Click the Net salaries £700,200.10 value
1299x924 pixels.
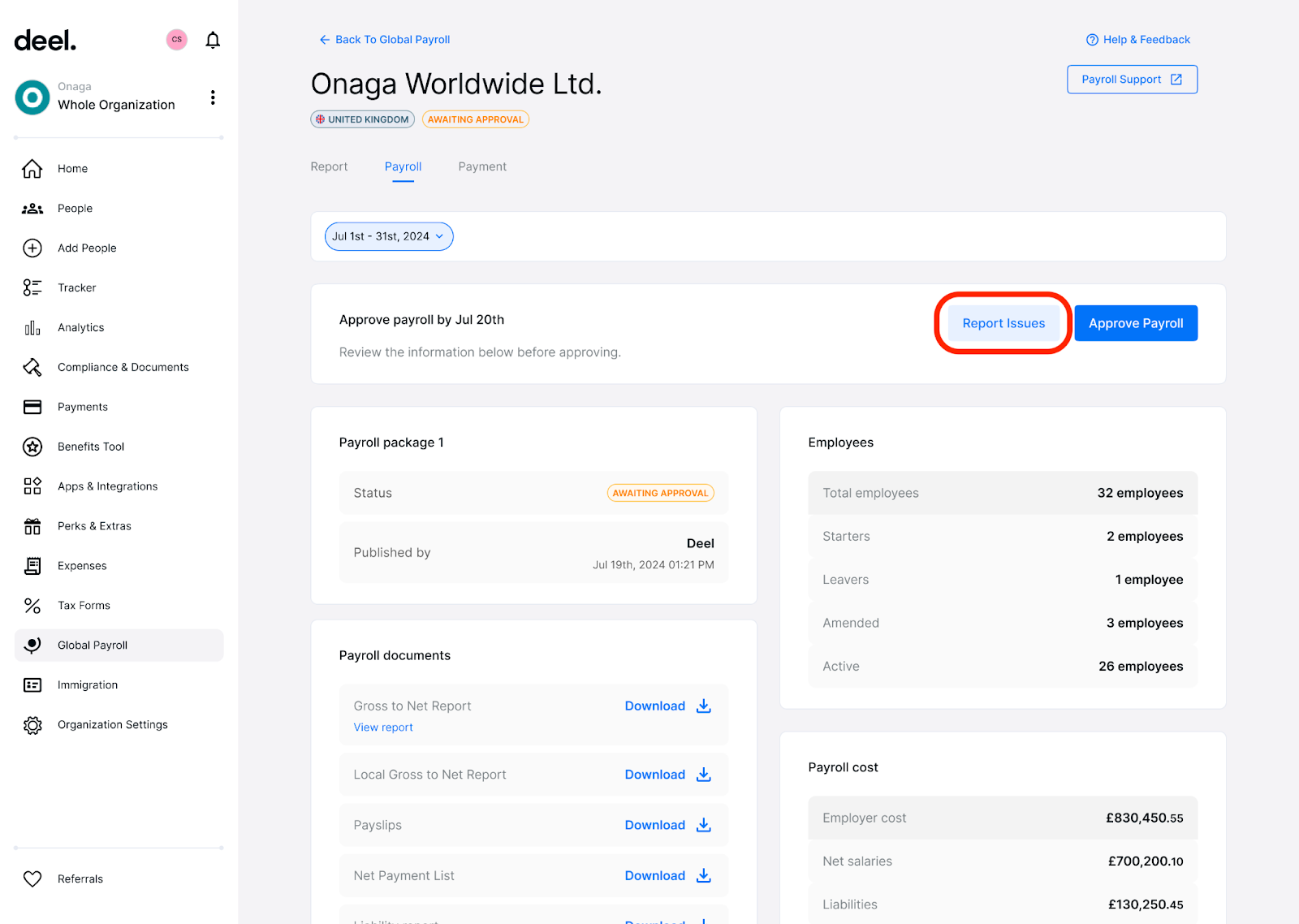[x=1146, y=861]
